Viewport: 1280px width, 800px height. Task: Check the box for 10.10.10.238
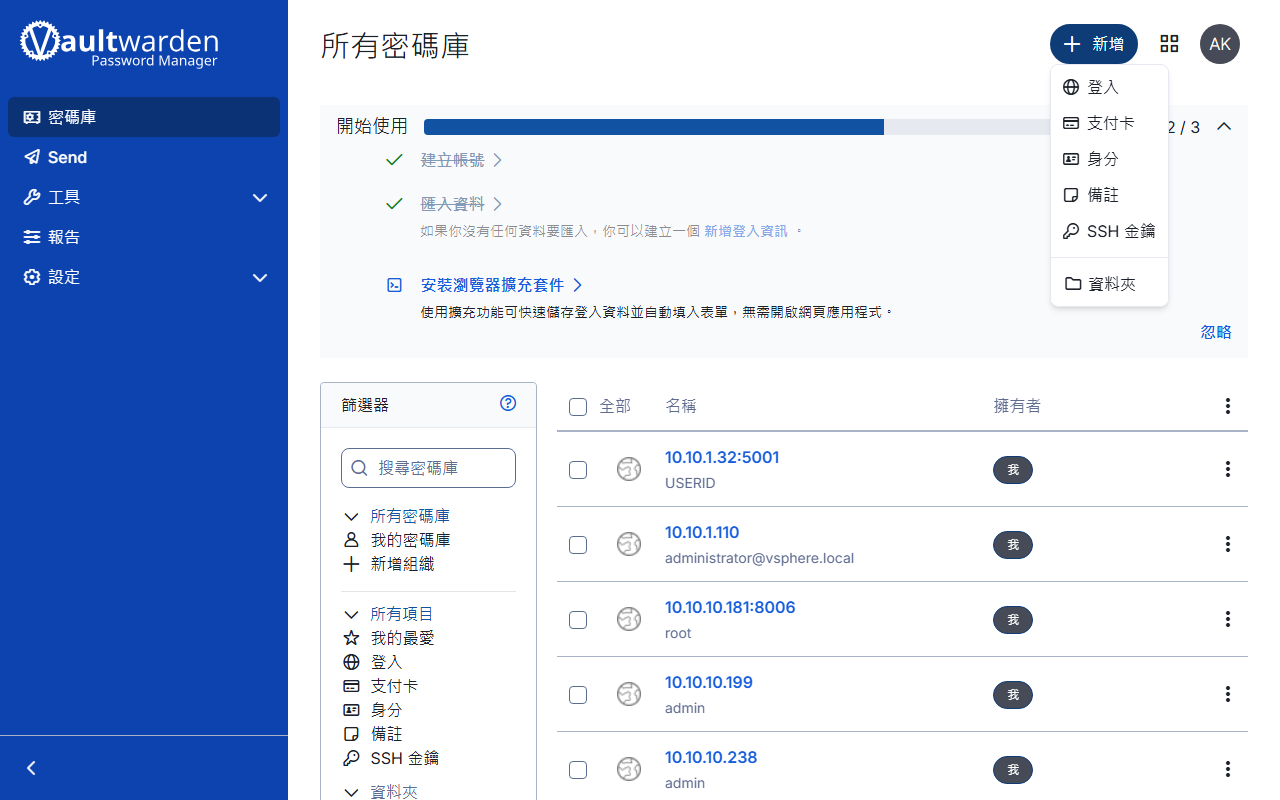point(578,770)
